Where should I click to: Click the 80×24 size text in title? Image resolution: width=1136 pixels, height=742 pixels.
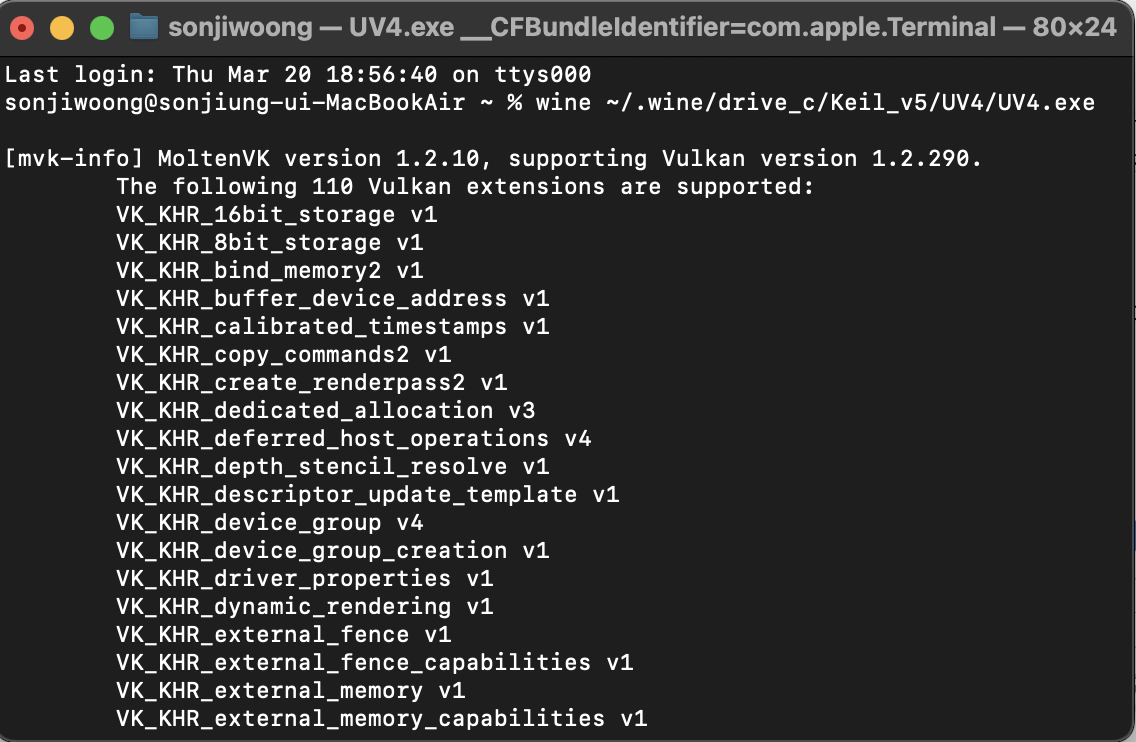tap(1074, 28)
